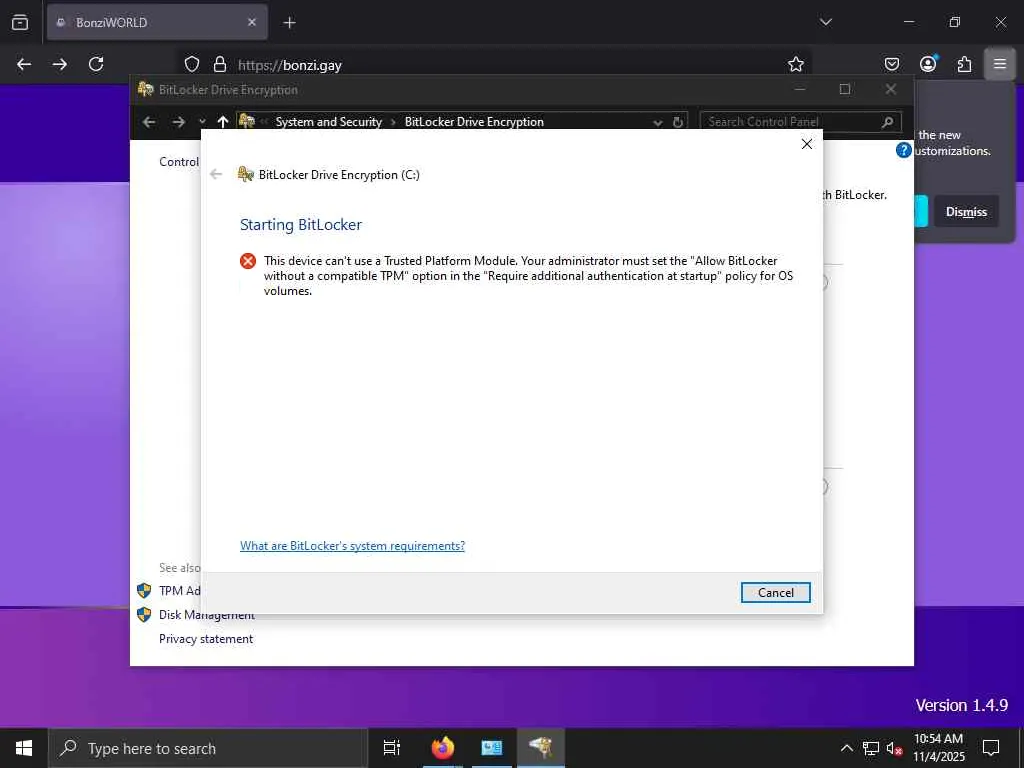Click Disk Management shield icon
The height and width of the screenshot is (768, 1024).
coord(144,615)
